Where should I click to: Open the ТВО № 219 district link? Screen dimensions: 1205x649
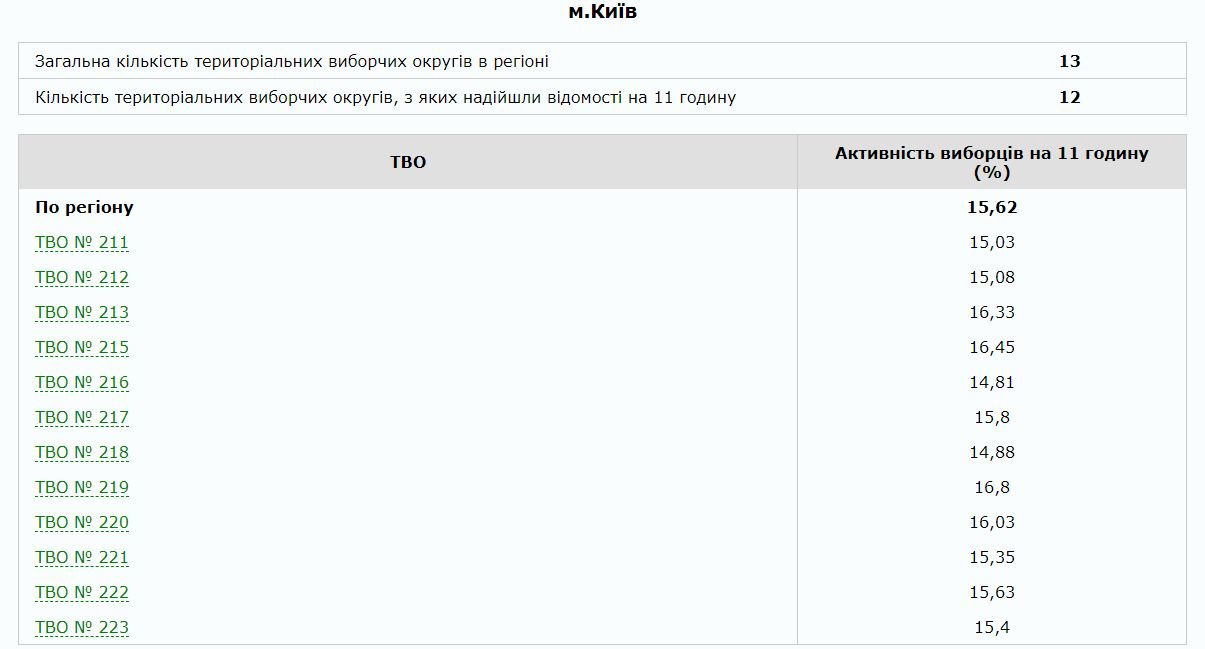point(83,487)
